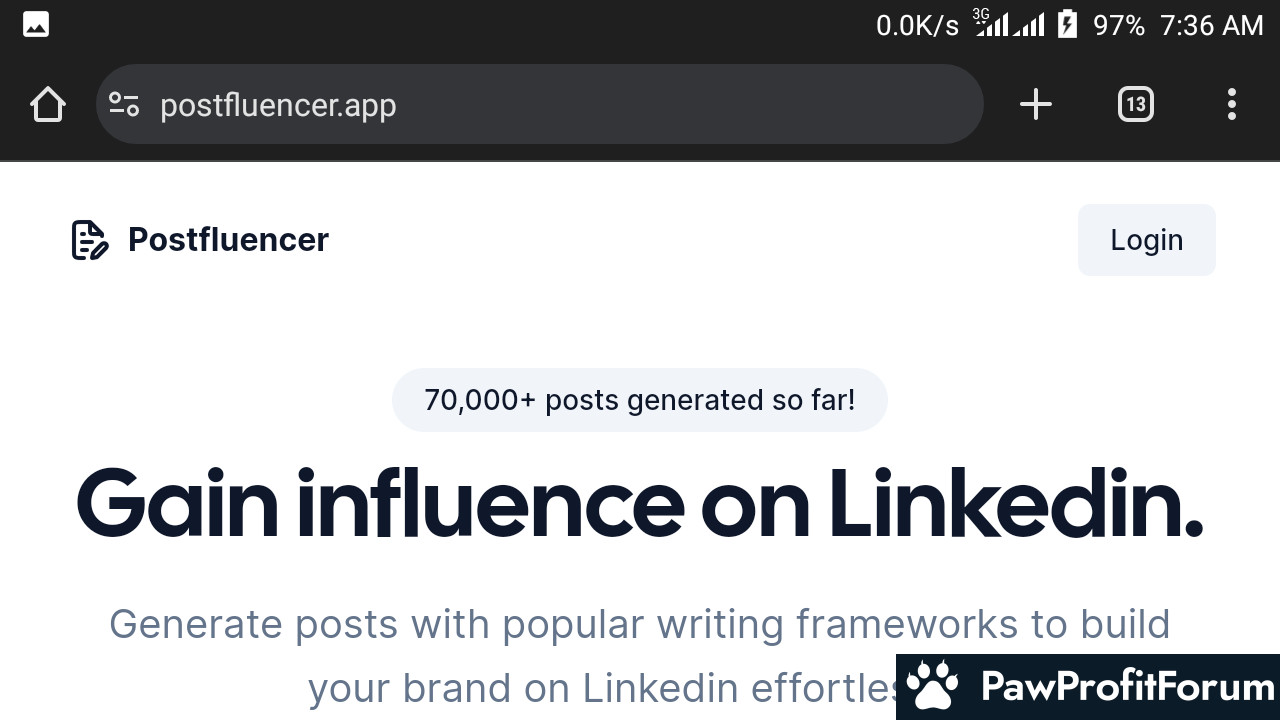Click the Postfluencer document logo icon
Viewport: 1280px width, 720px height.
[89, 240]
